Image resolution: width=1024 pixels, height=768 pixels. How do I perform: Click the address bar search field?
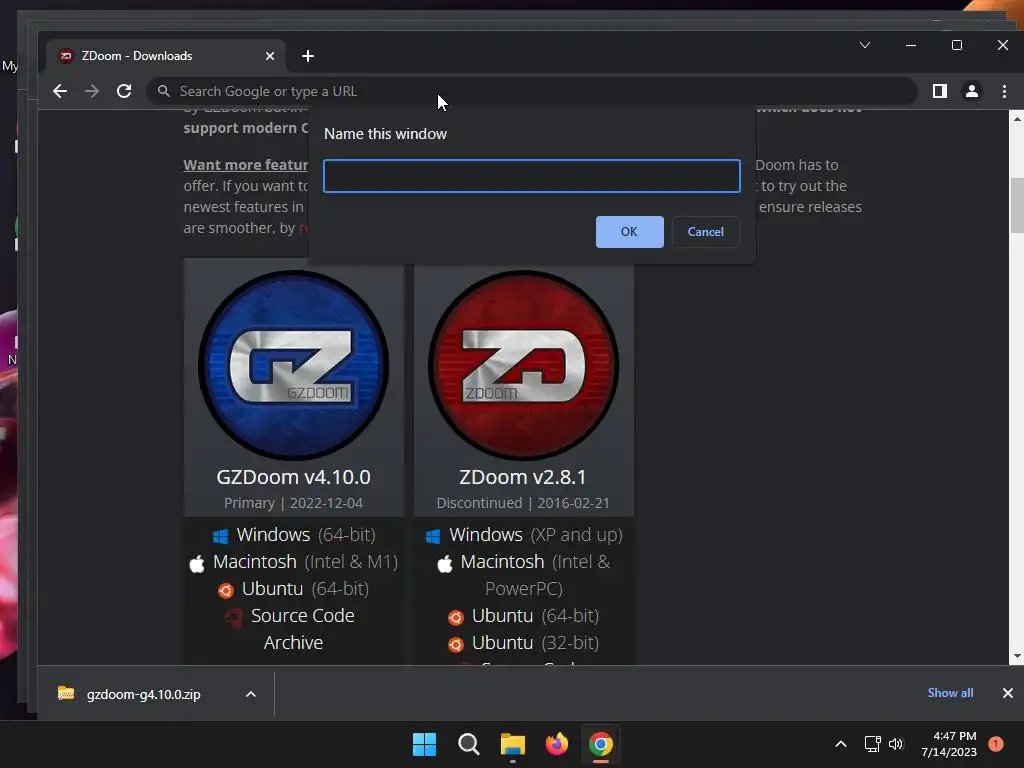point(532,91)
